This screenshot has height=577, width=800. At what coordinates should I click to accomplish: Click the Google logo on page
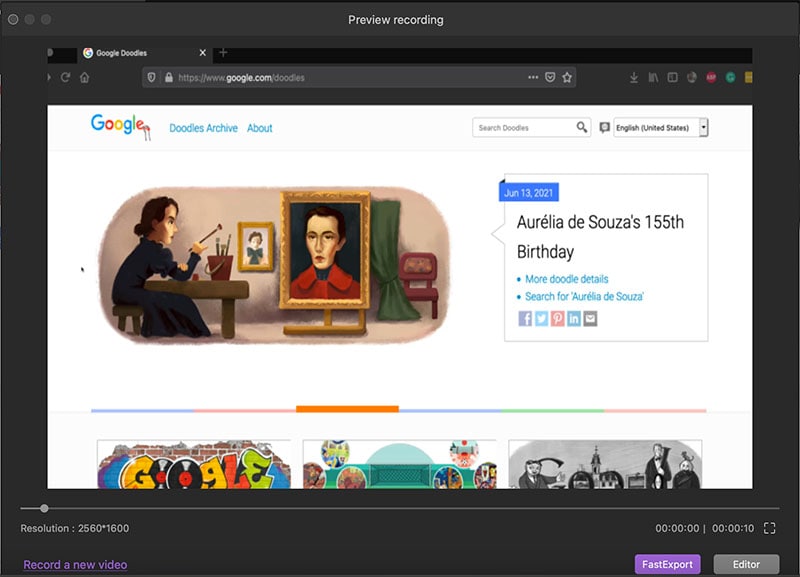point(120,126)
